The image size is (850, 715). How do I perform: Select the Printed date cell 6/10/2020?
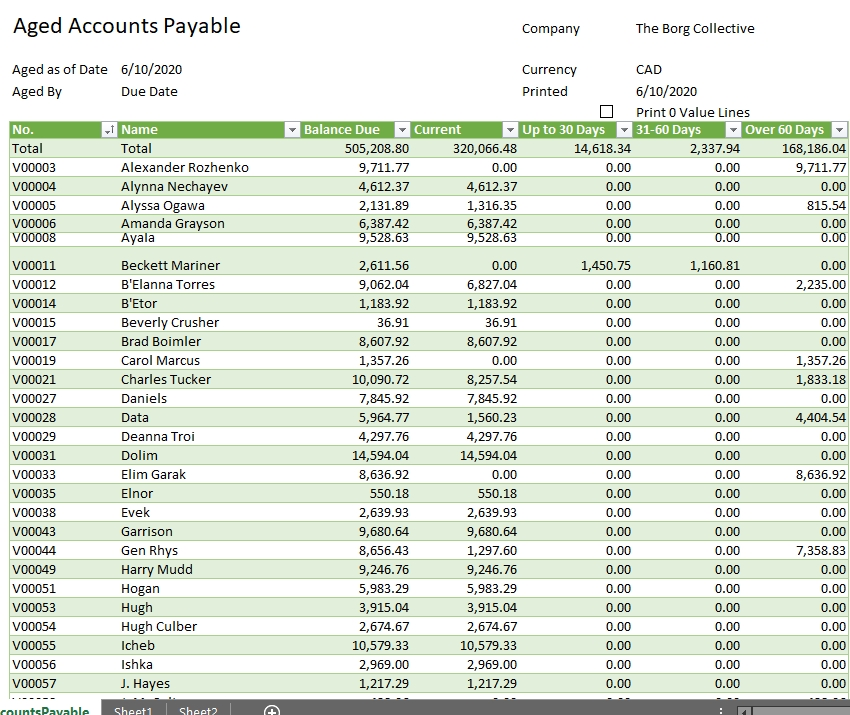[666, 92]
